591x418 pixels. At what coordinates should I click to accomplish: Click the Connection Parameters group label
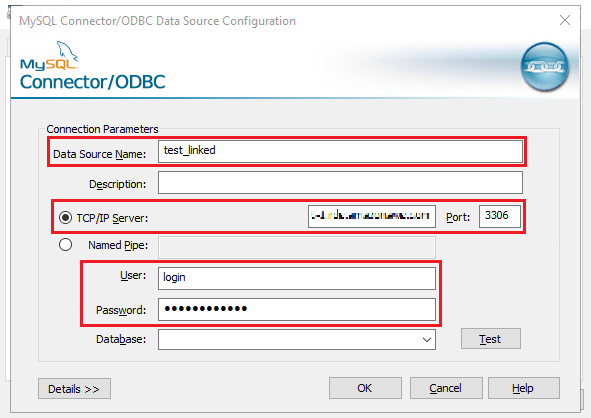coord(102,129)
